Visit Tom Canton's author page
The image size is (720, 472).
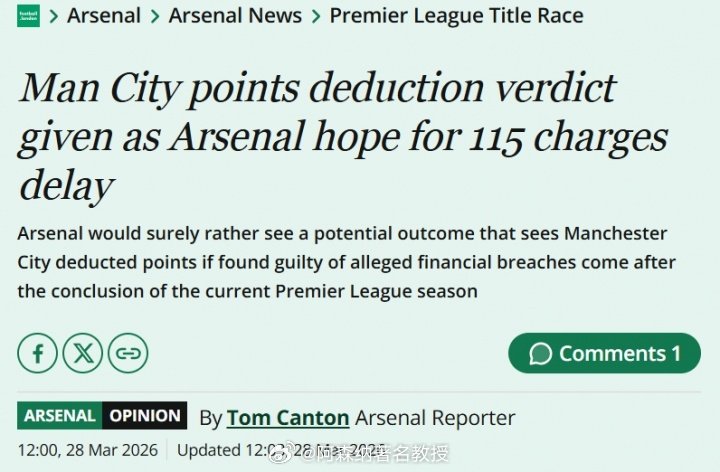pyautogui.click(x=287, y=417)
